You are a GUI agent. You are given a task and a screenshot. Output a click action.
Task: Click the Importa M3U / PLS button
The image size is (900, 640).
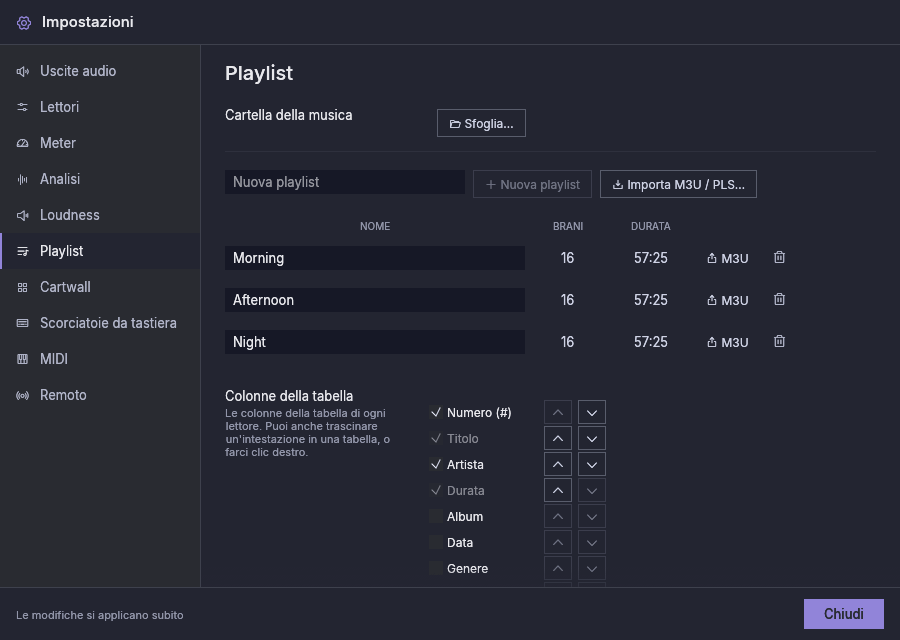pyautogui.click(x=678, y=184)
